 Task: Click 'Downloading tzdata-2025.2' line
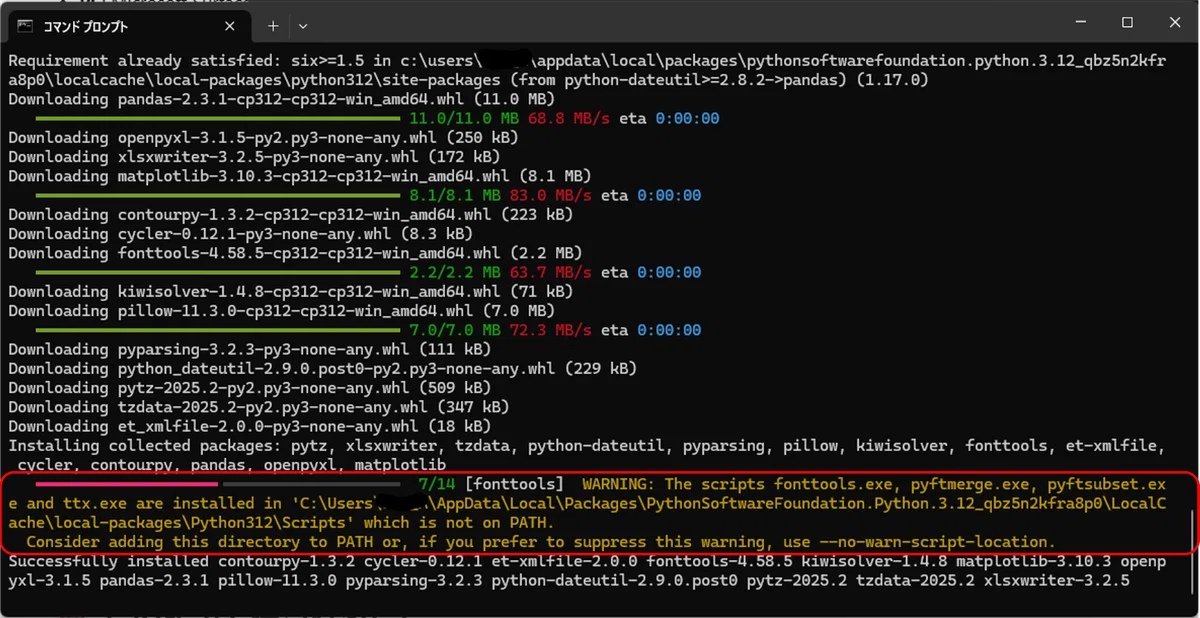pos(258,406)
